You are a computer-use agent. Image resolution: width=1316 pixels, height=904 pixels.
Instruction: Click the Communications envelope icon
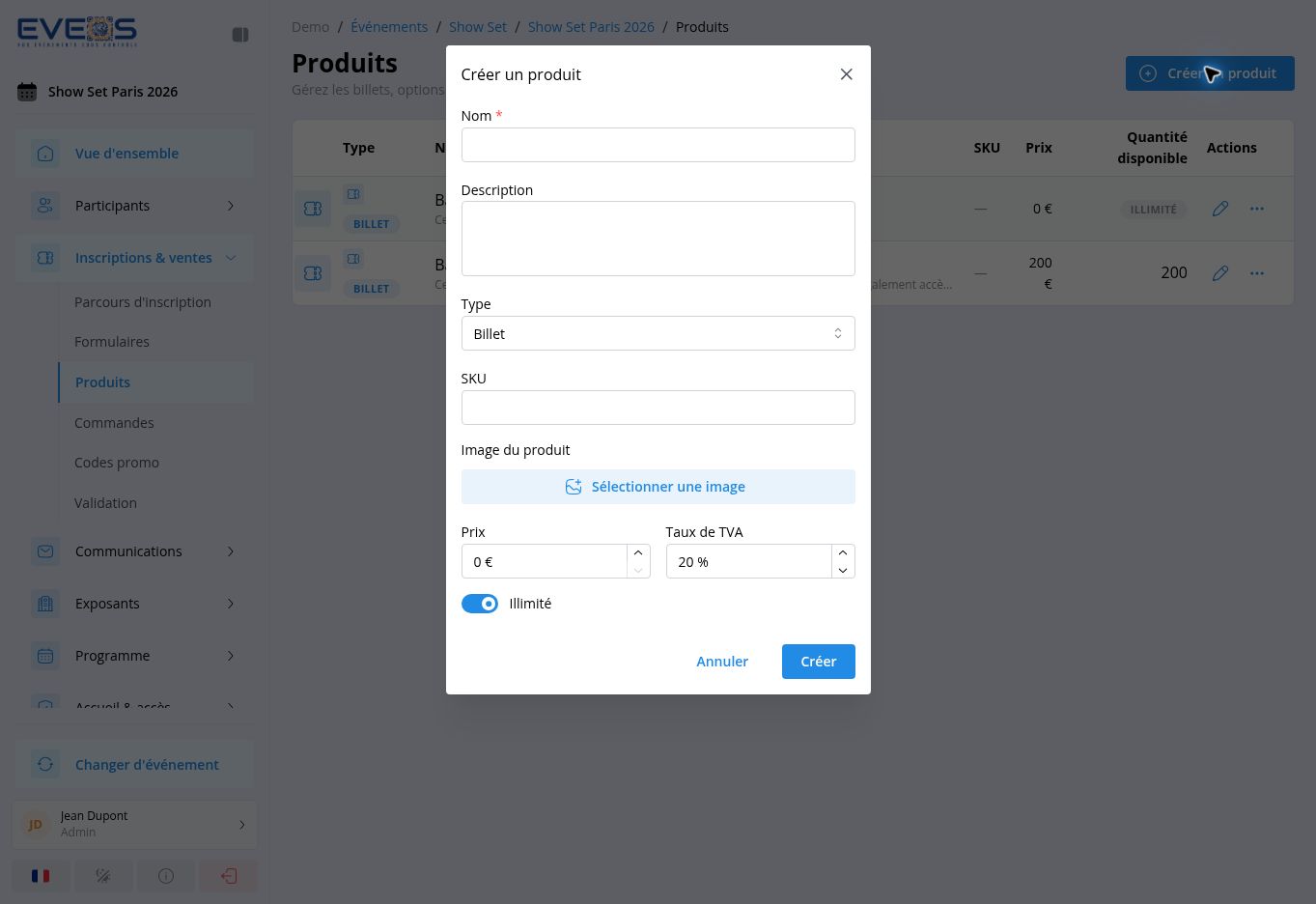pos(45,551)
